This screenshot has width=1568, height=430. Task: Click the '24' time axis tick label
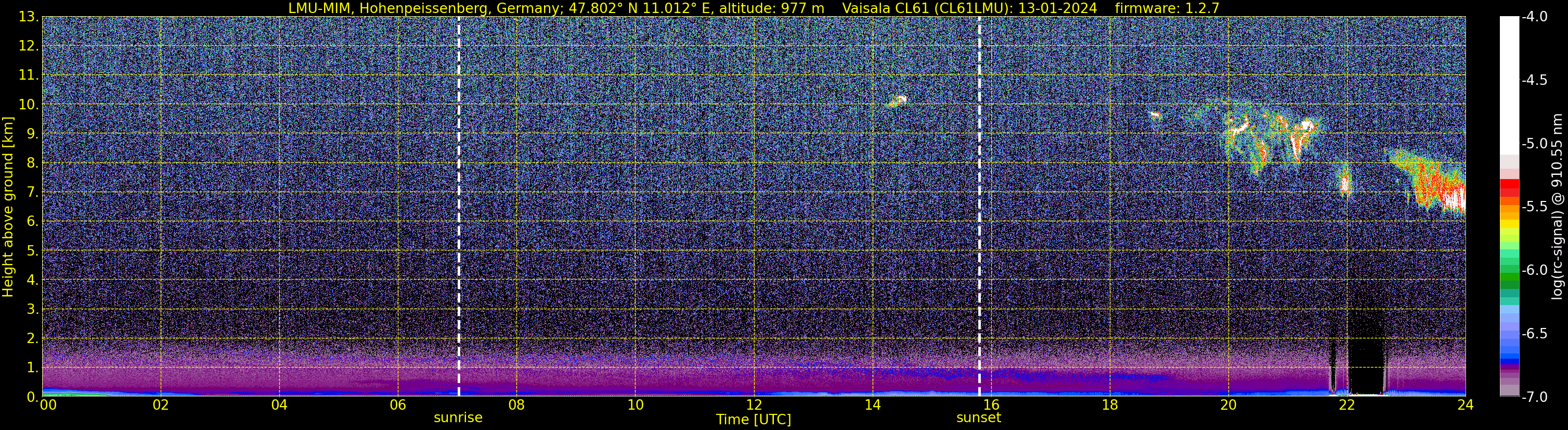1466,405
